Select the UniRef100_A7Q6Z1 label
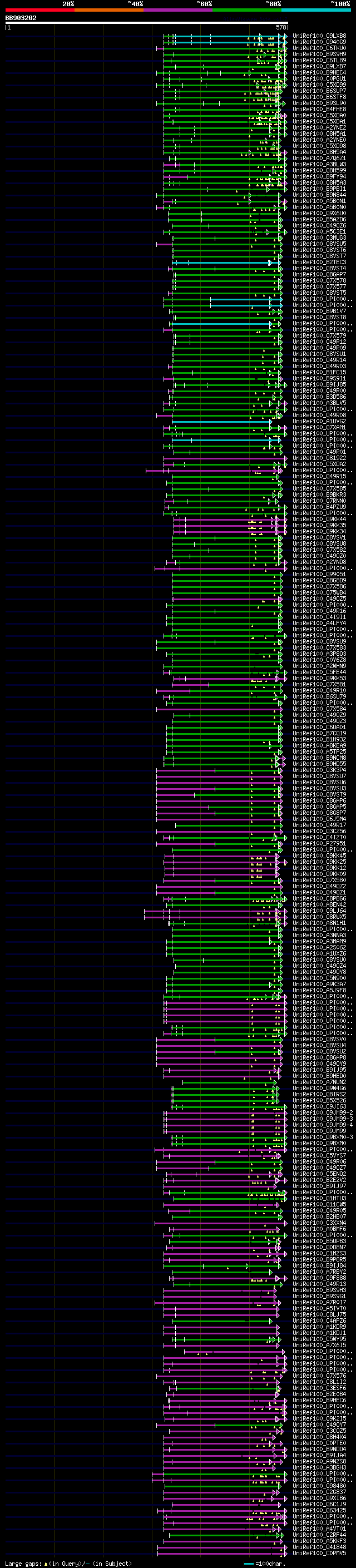Viewport: 356px width, 1568px height. 319,159
